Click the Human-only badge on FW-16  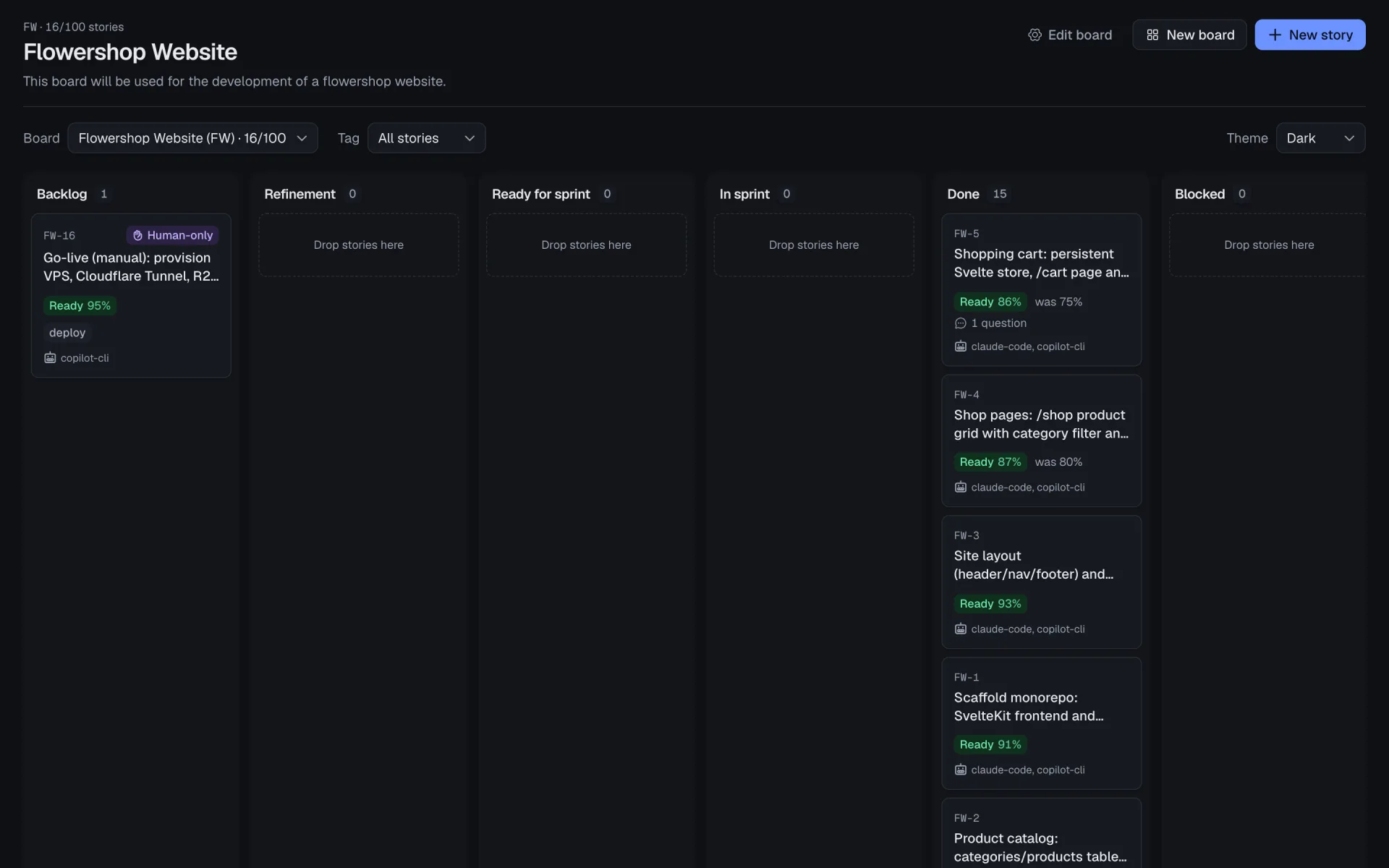pyautogui.click(x=173, y=235)
